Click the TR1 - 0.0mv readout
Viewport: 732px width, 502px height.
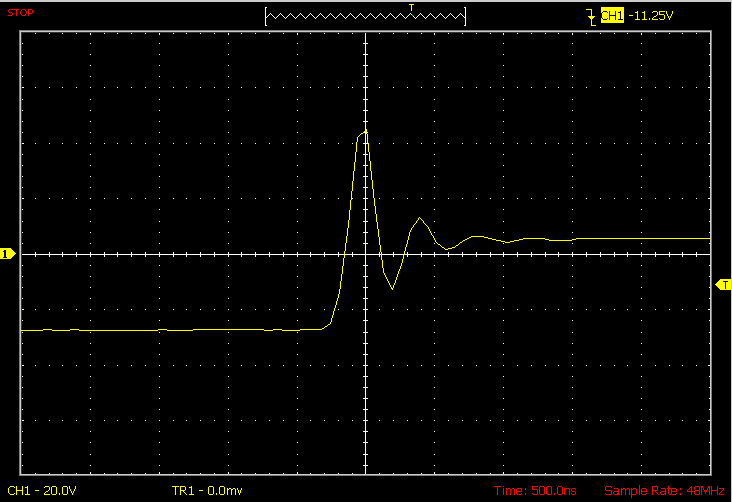point(207,490)
